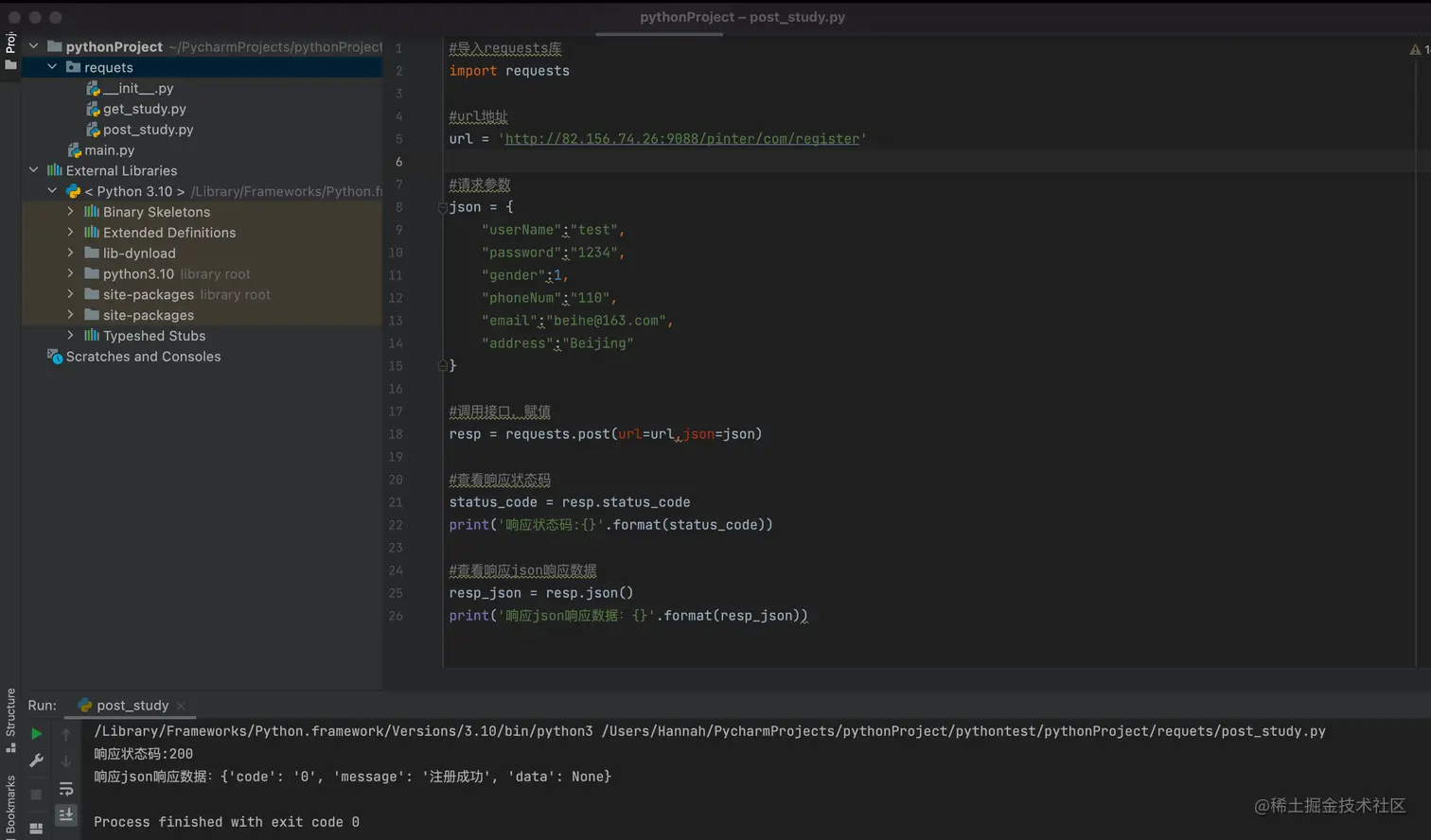Select the Binary Skeletons label
The height and width of the screenshot is (840, 1431).
tap(156, 212)
